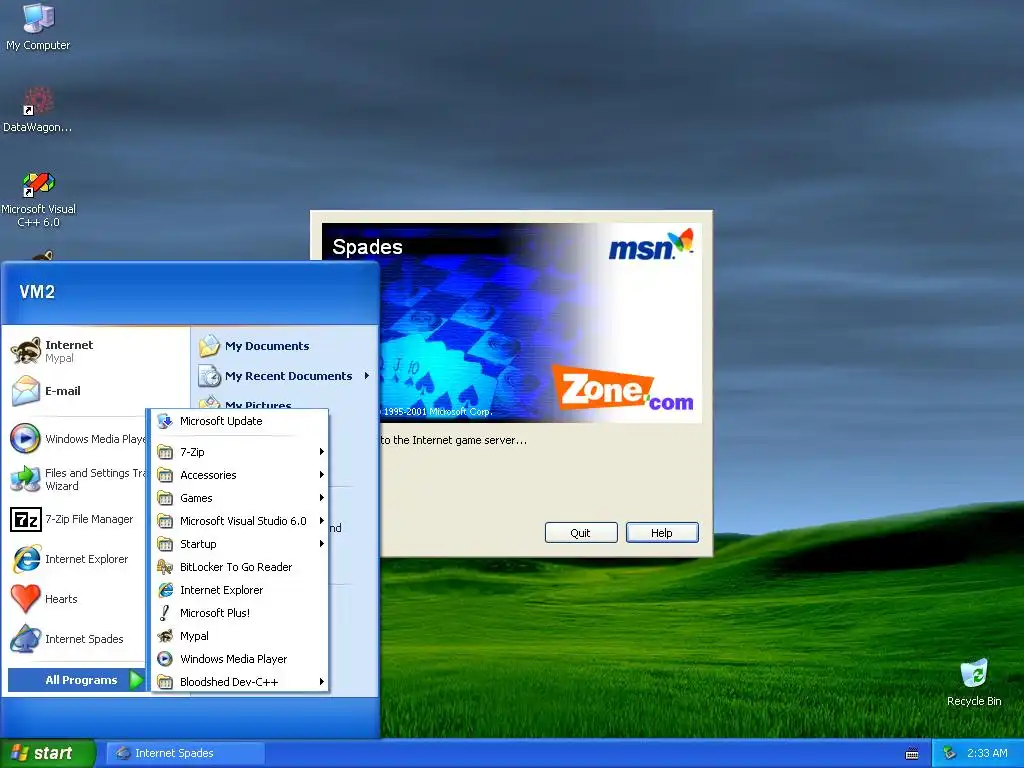Viewport: 1024px width, 768px height.
Task: Click the VM2 user name header
Action: pos(37,292)
